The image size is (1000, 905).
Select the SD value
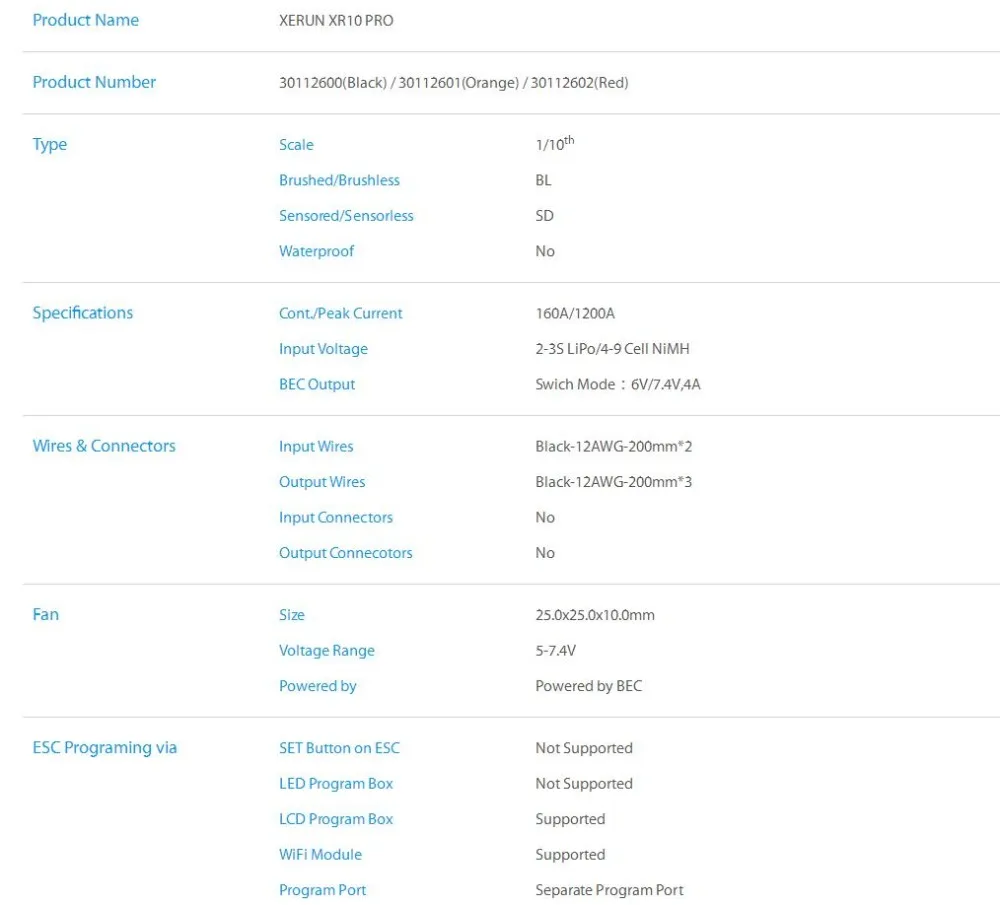click(x=545, y=216)
